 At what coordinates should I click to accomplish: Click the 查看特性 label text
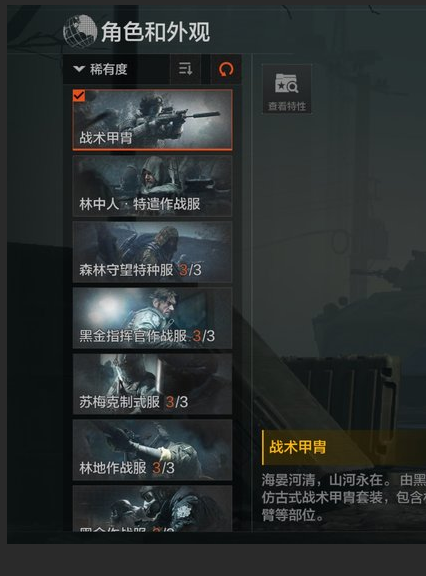(x=287, y=106)
